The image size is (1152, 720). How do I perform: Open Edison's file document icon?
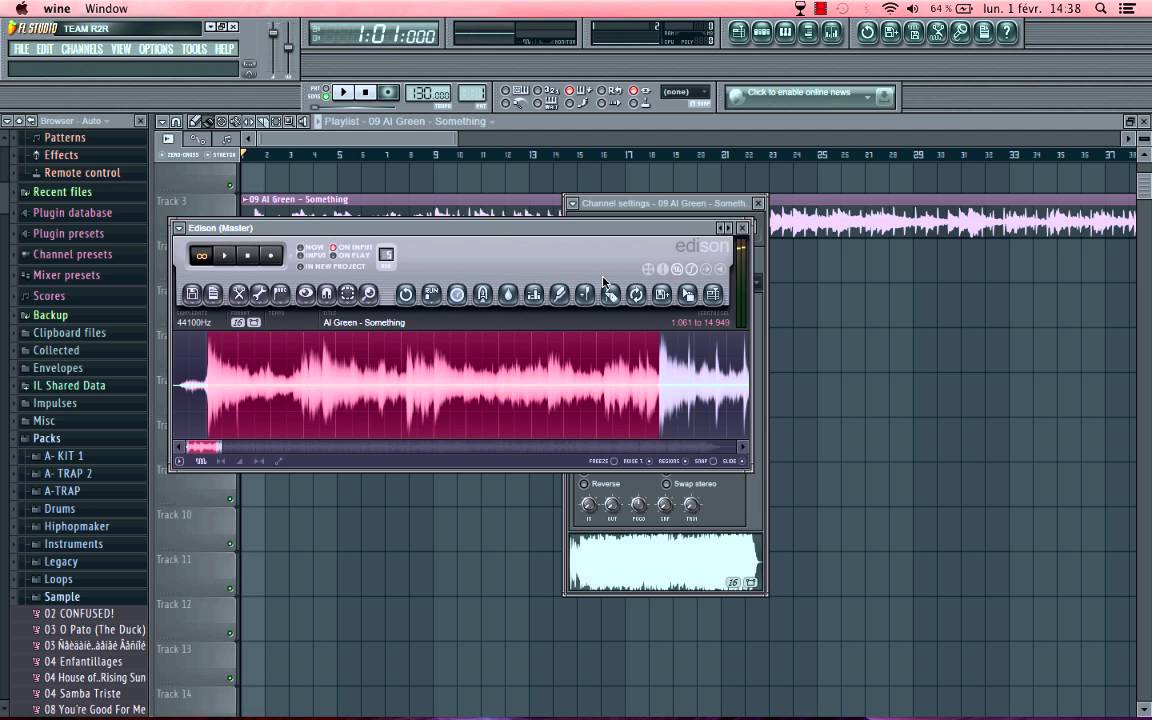click(213, 294)
